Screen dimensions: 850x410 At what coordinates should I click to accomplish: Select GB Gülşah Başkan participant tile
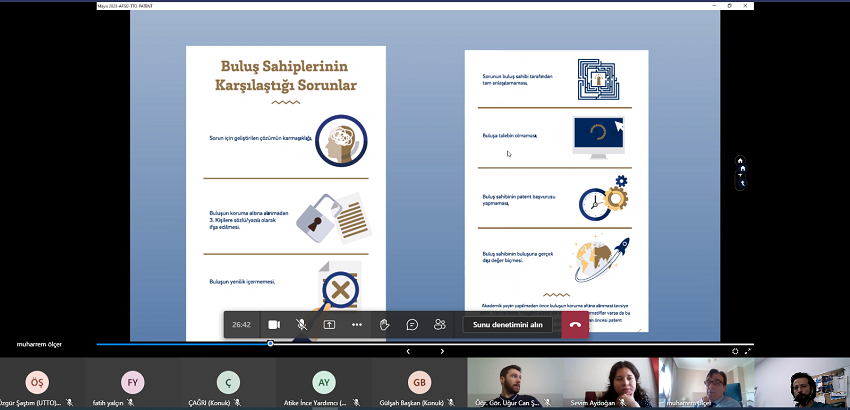(x=419, y=384)
